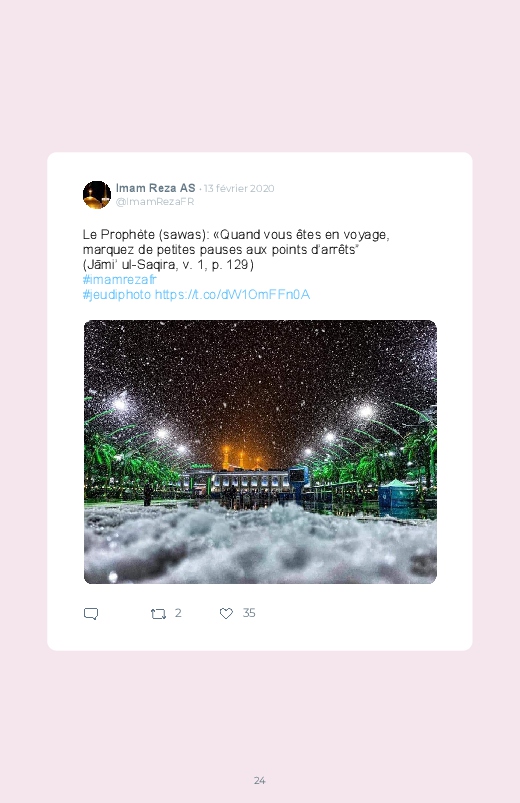Click the like count of 35
The height and width of the screenshot is (803, 520).
249,612
